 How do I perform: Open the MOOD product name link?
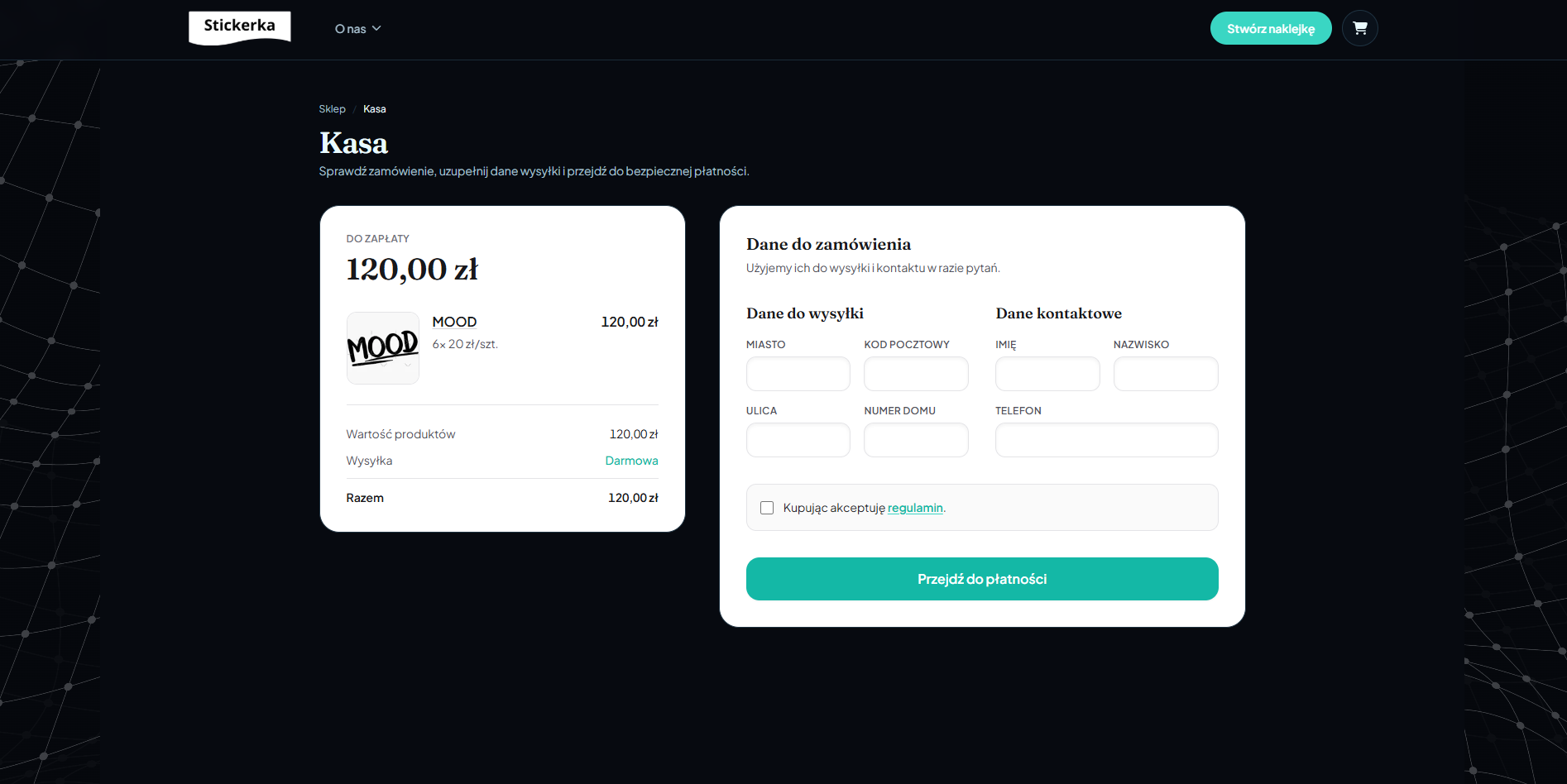tap(454, 322)
